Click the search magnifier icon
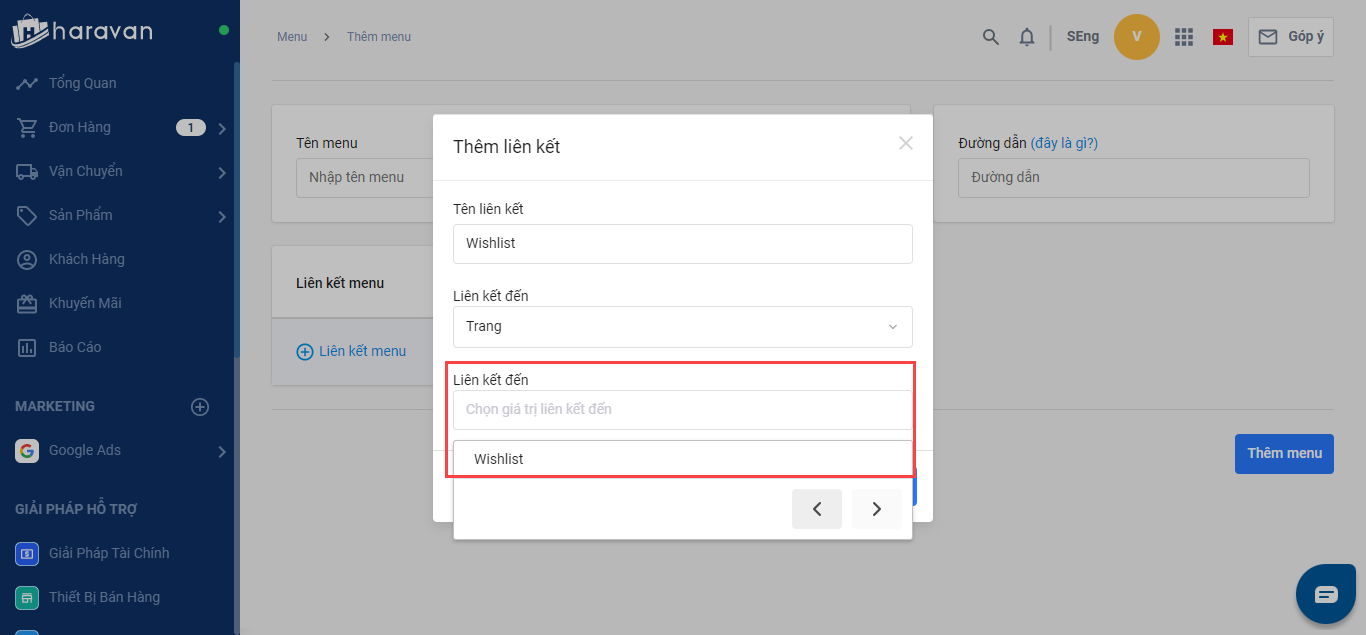The height and width of the screenshot is (635, 1366). [x=991, y=37]
